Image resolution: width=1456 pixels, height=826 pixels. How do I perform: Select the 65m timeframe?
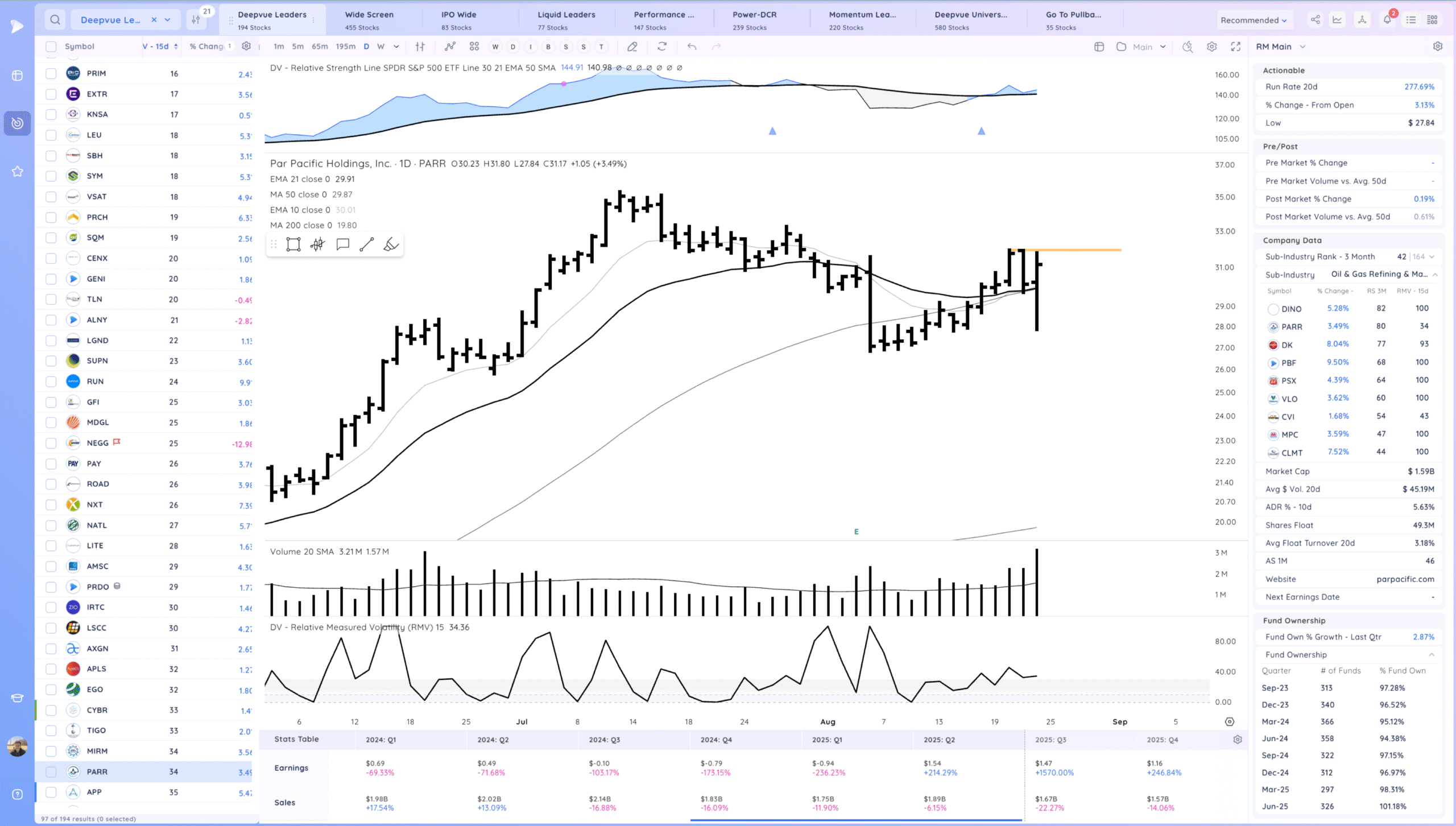coord(320,47)
